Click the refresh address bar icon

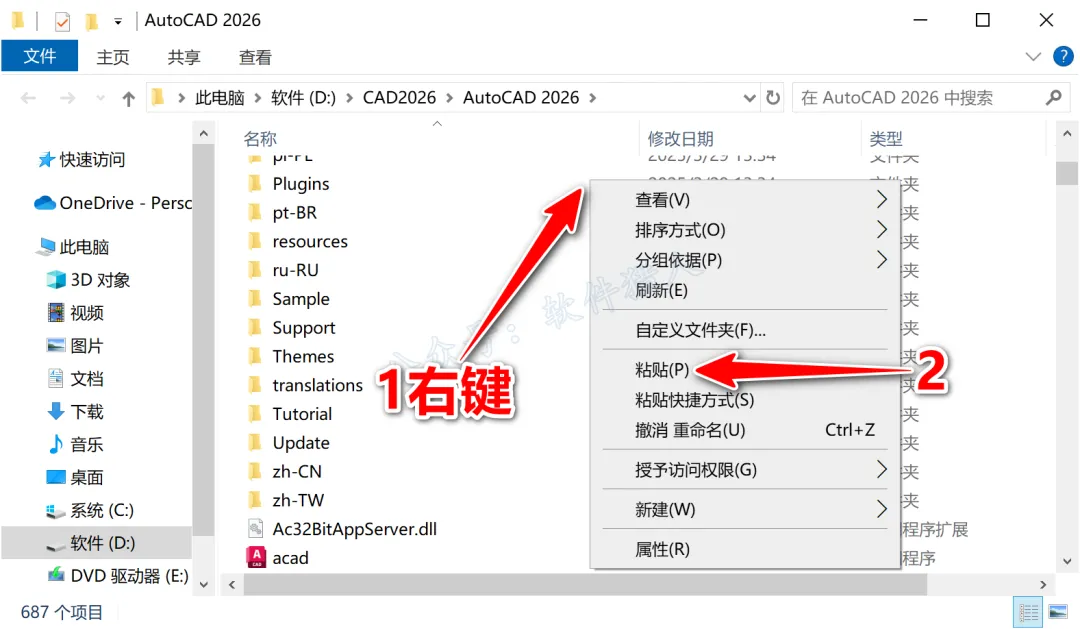click(773, 98)
